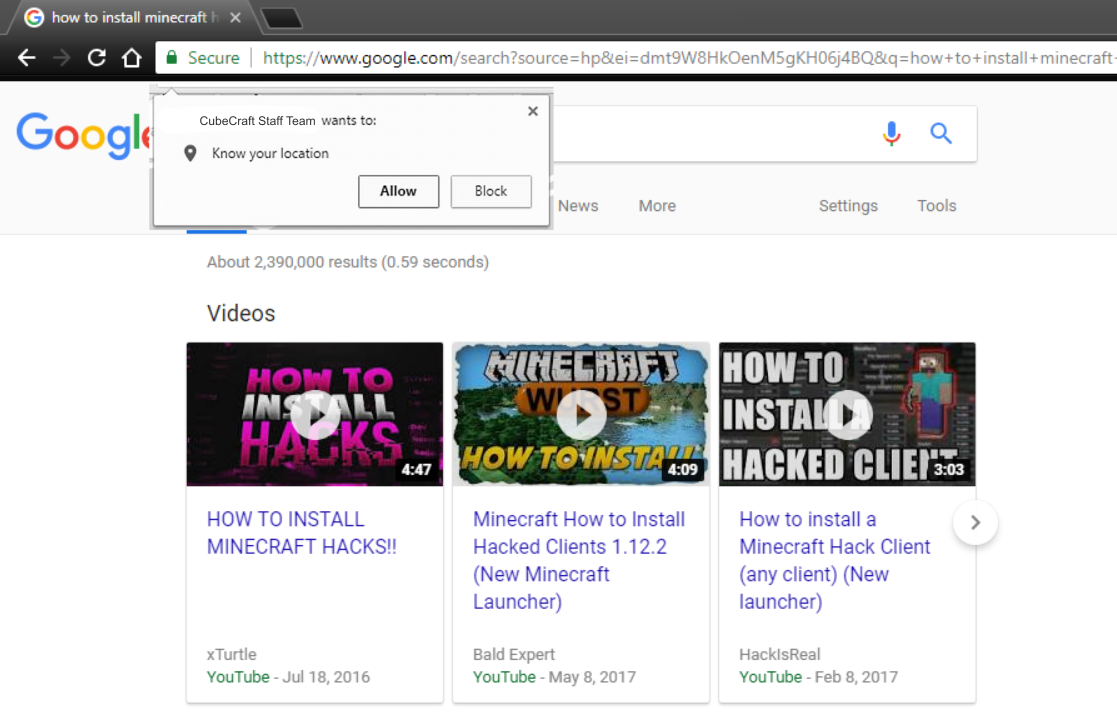Play the 'Hacked Client' video thumbnail
The image size is (1117, 713).
click(x=847, y=415)
